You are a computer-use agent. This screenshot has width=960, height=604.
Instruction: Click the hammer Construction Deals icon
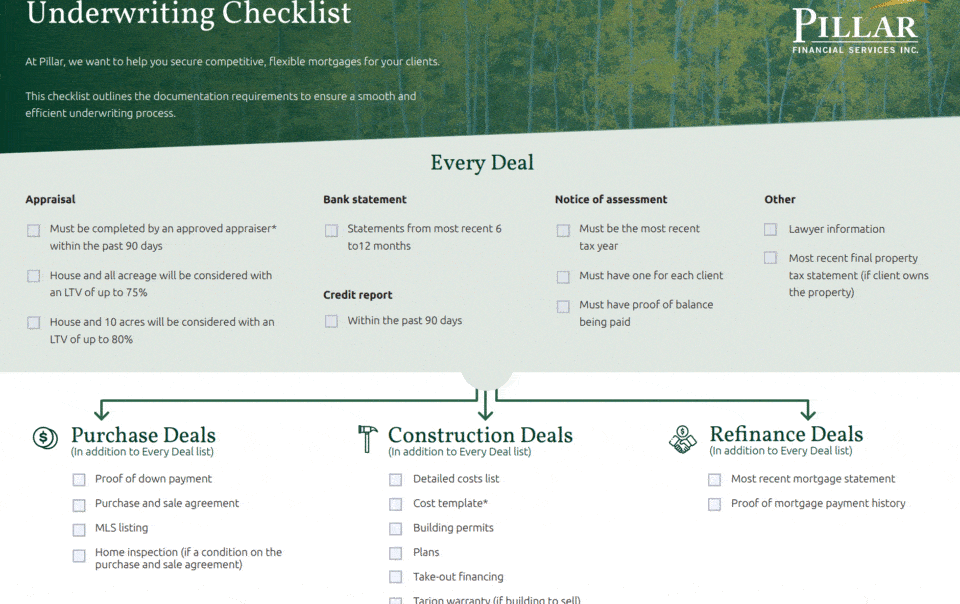tap(367, 439)
